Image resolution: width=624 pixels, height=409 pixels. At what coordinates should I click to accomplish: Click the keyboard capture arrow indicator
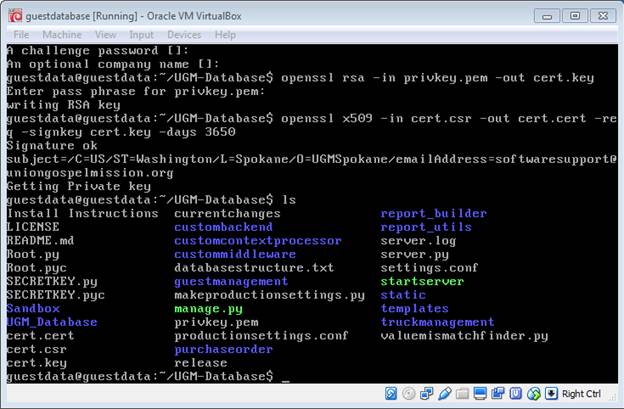(549, 393)
